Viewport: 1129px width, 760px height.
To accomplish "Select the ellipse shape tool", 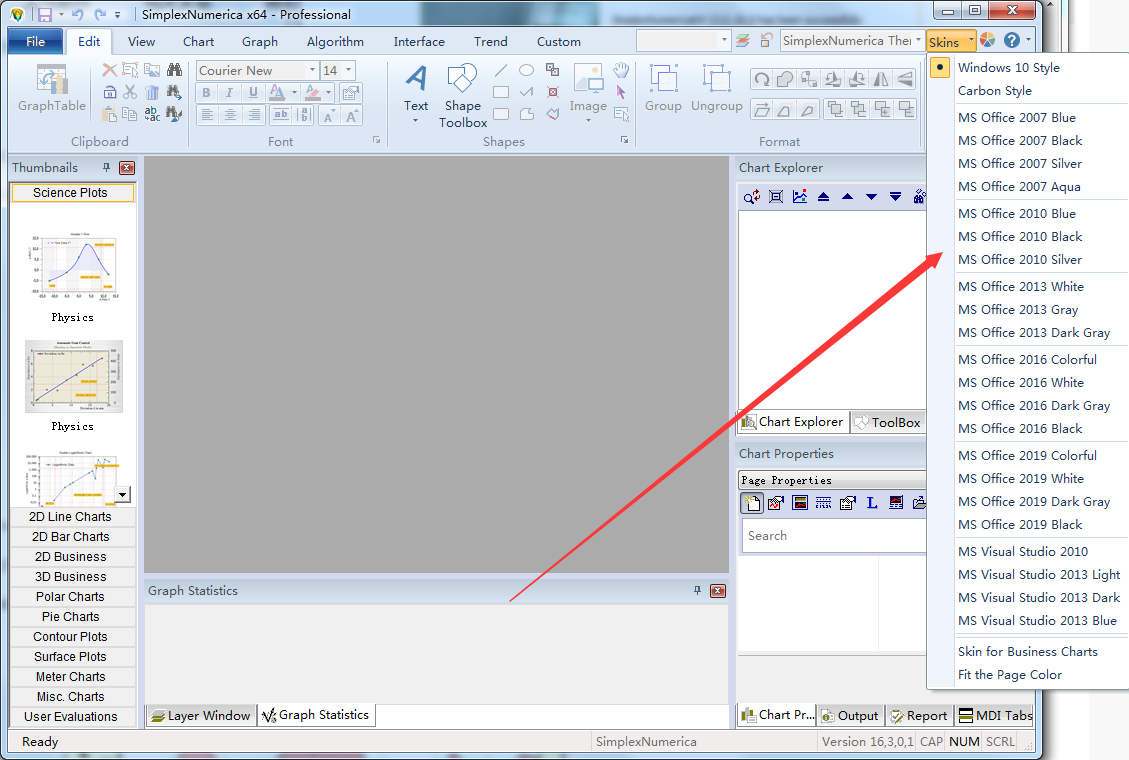I will (x=526, y=71).
